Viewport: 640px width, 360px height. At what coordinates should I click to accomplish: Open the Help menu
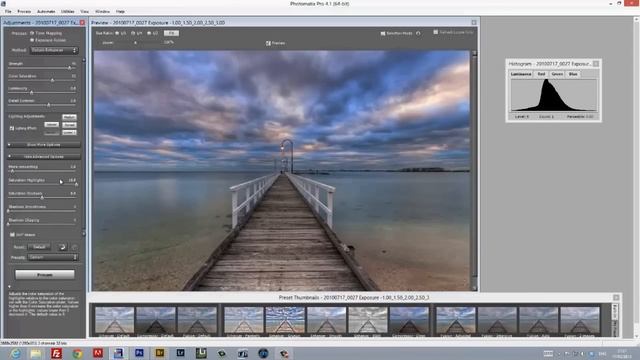(x=120, y=11)
